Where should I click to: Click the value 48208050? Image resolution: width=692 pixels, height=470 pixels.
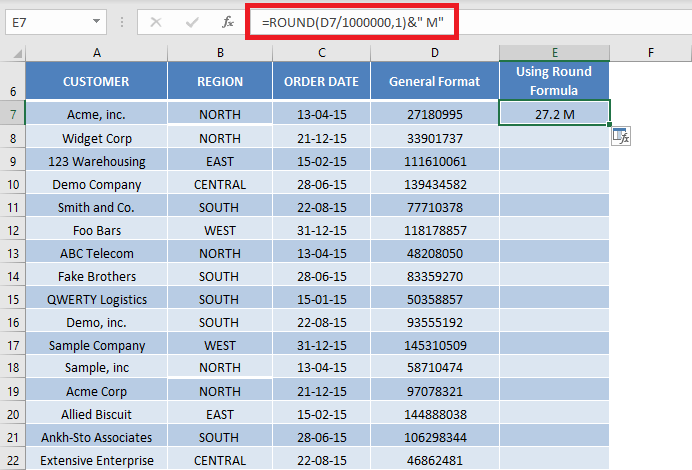click(x=435, y=253)
